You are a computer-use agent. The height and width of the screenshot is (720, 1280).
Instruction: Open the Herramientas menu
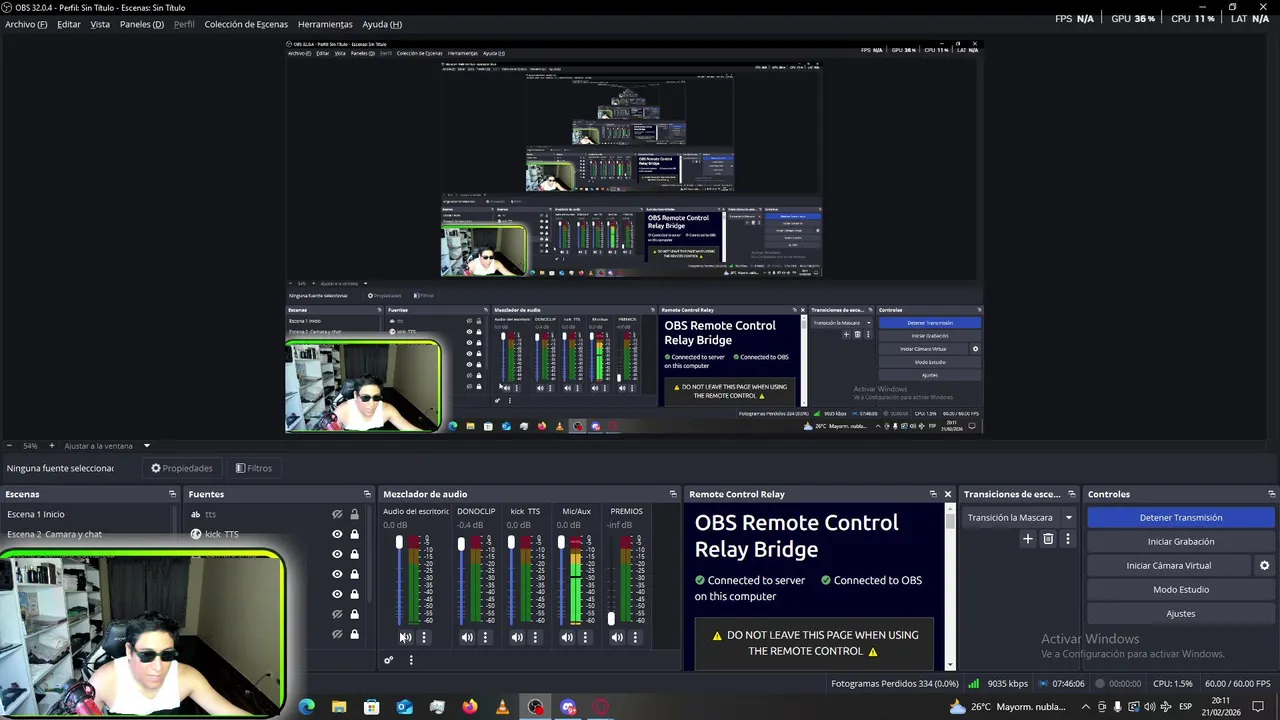(x=325, y=24)
